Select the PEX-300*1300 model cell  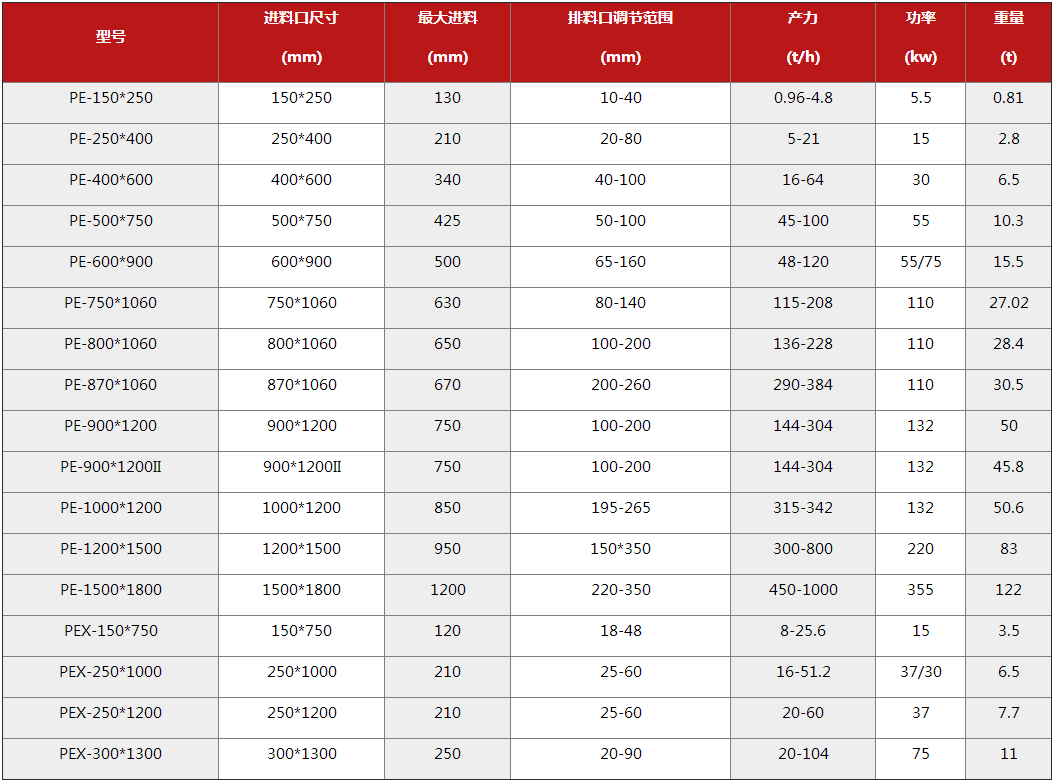pyautogui.click(x=110, y=754)
